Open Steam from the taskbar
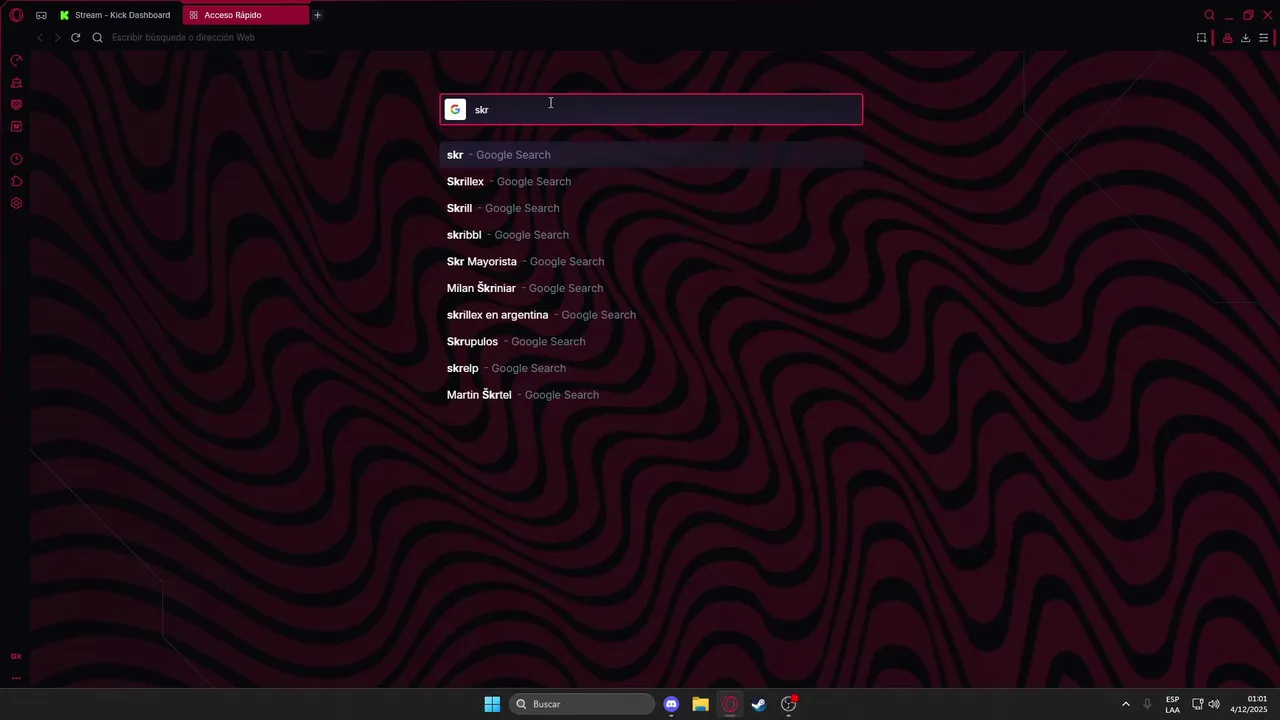The height and width of the screenshot is (720, 1280). point(759,704)
